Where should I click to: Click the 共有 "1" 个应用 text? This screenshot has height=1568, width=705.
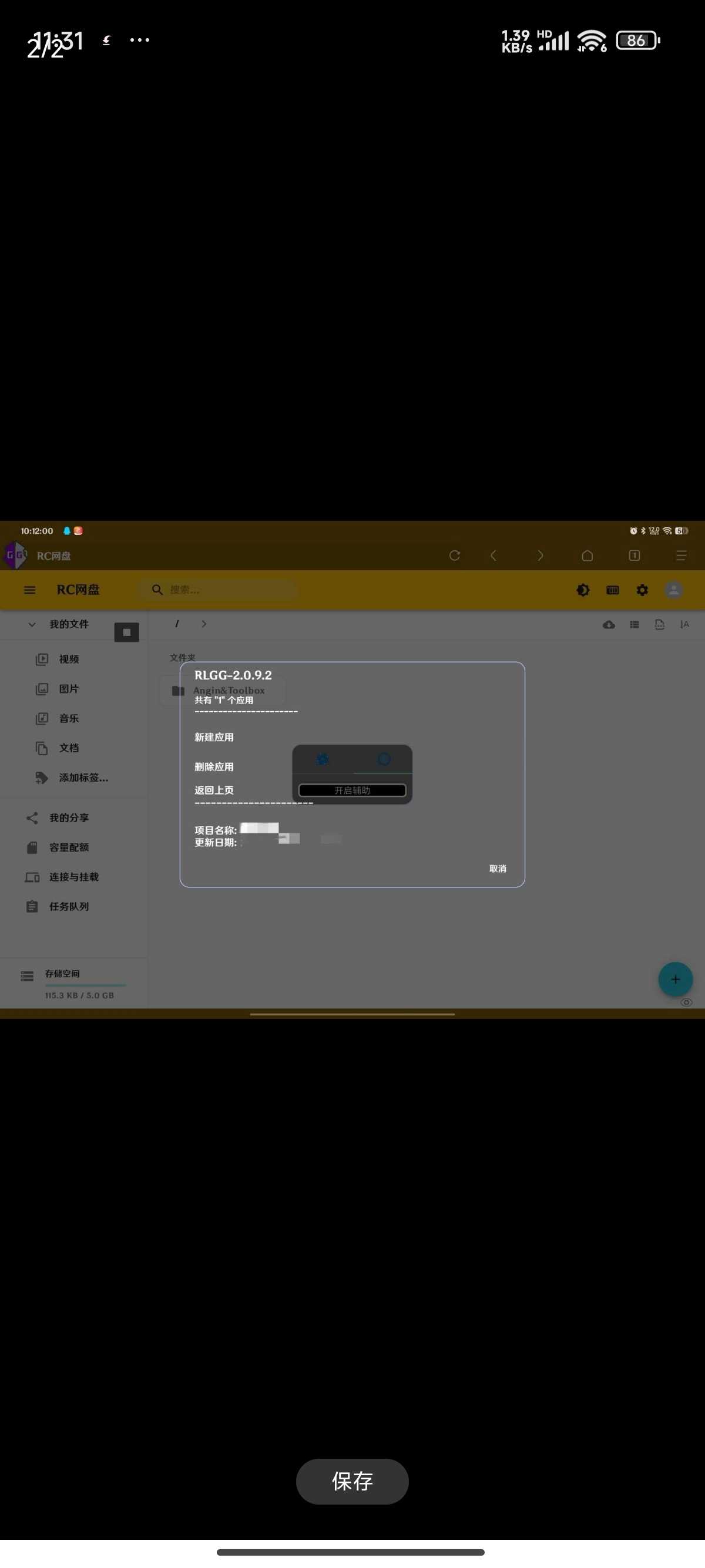224,701
